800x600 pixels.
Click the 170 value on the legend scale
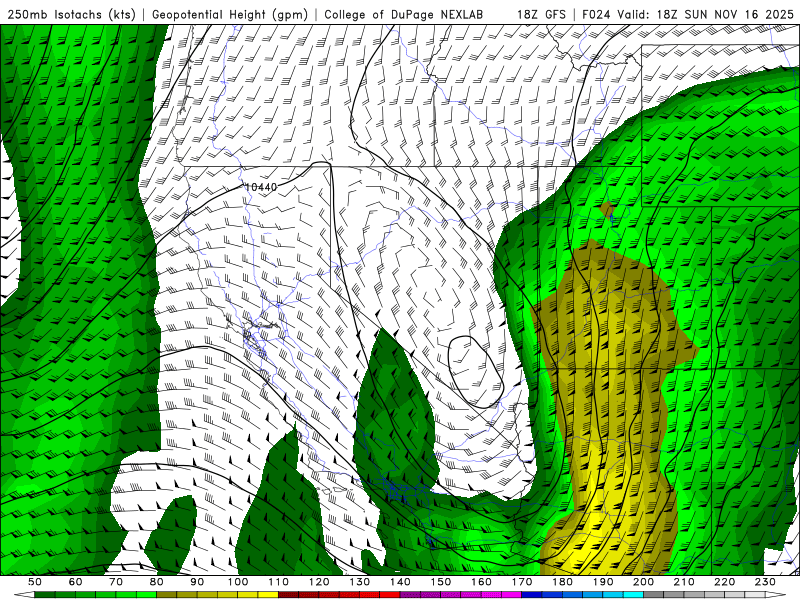tap(522, 582)
